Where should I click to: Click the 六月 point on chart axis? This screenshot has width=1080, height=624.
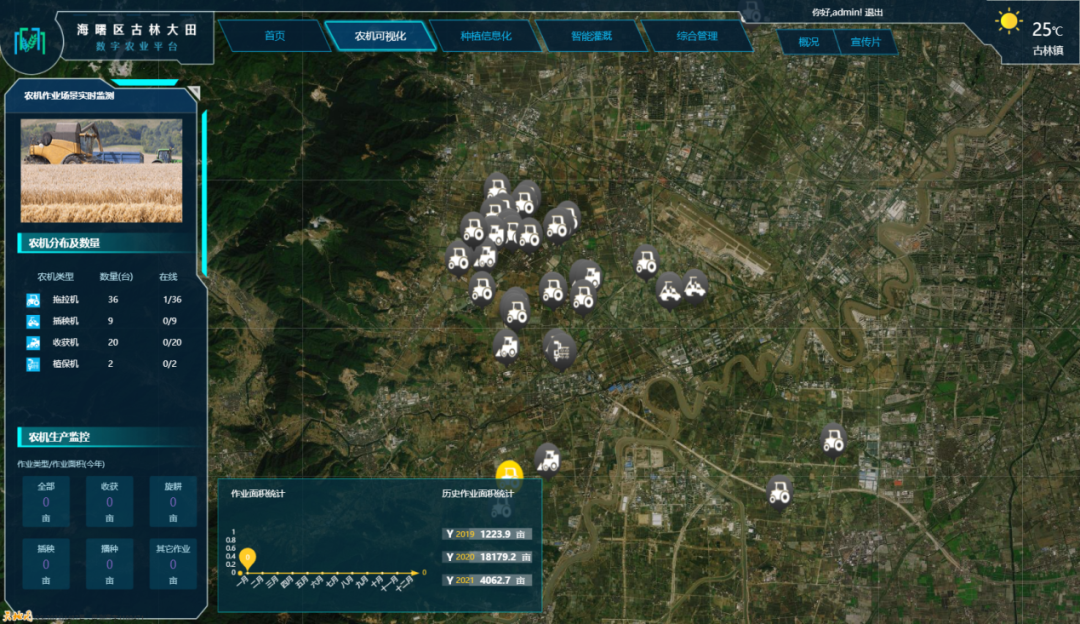[322, 572]
